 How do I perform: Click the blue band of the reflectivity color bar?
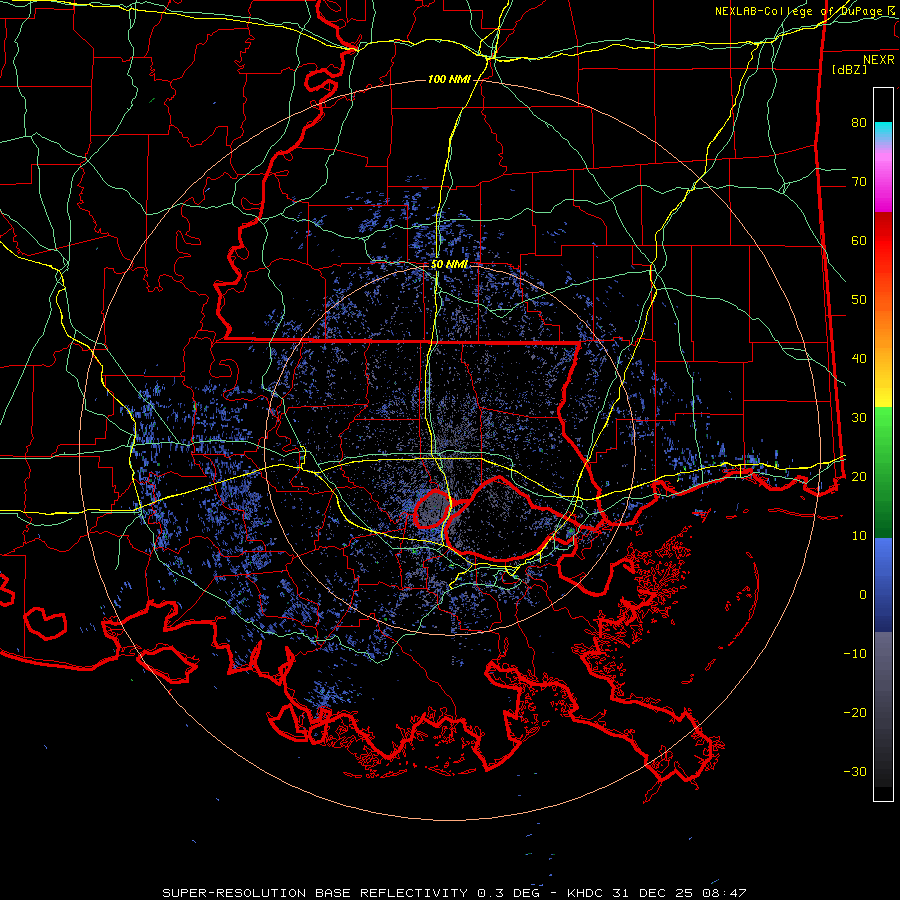coord(883,585)
